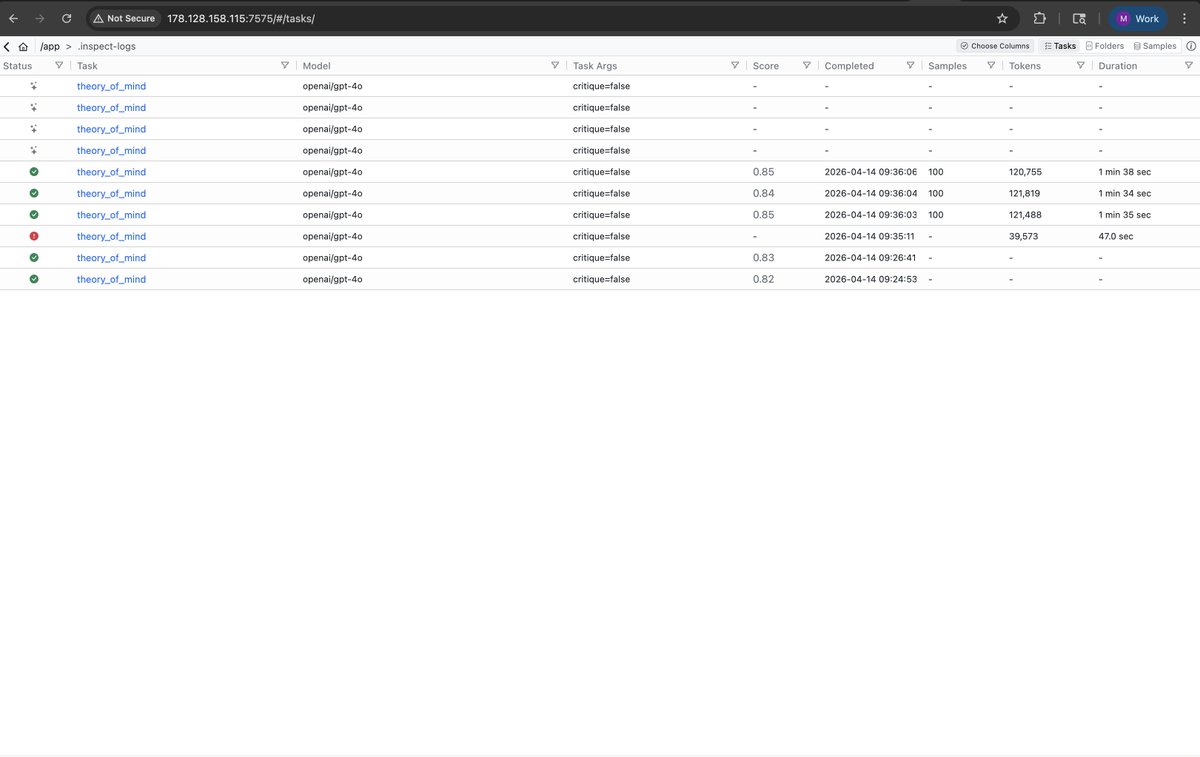The image size is (1200, 757).
Task: Open the Task column filter icon
Action: (285, 66)
